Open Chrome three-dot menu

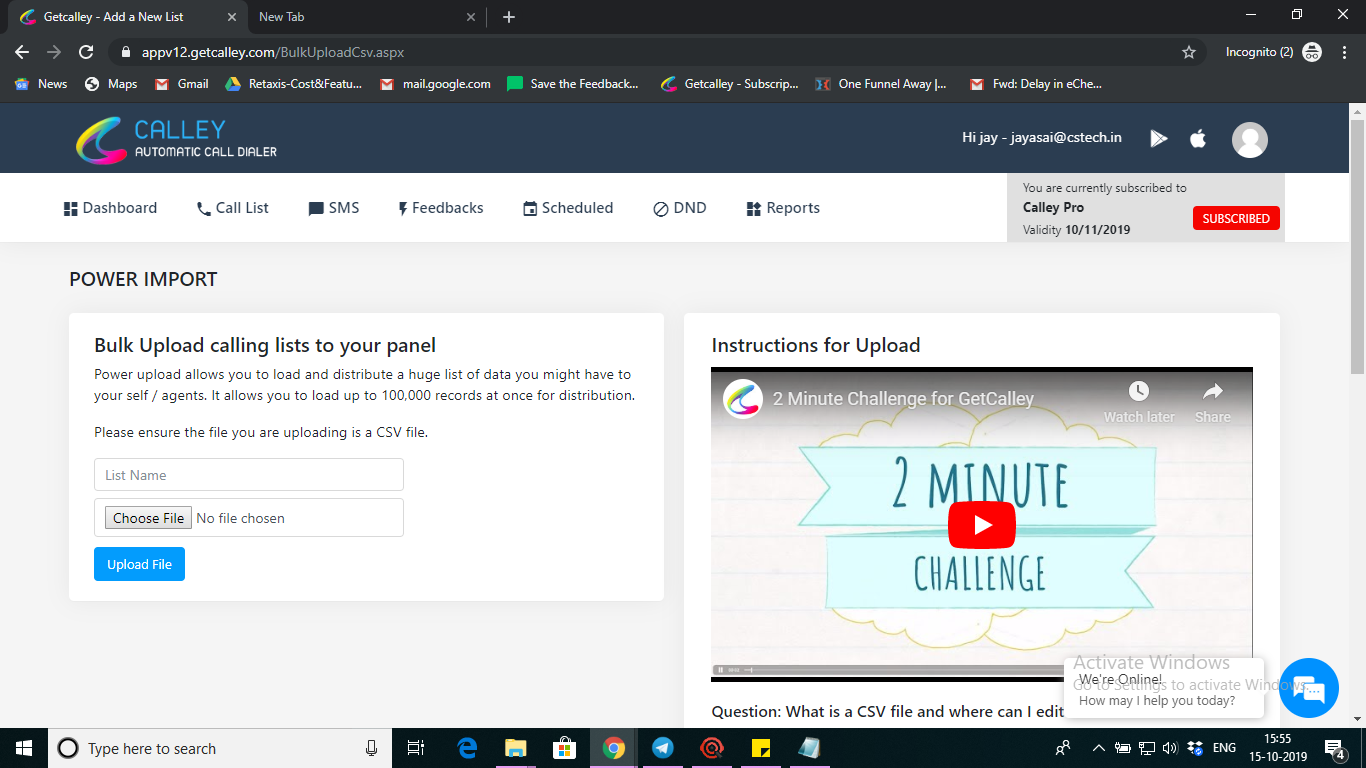1343,52
